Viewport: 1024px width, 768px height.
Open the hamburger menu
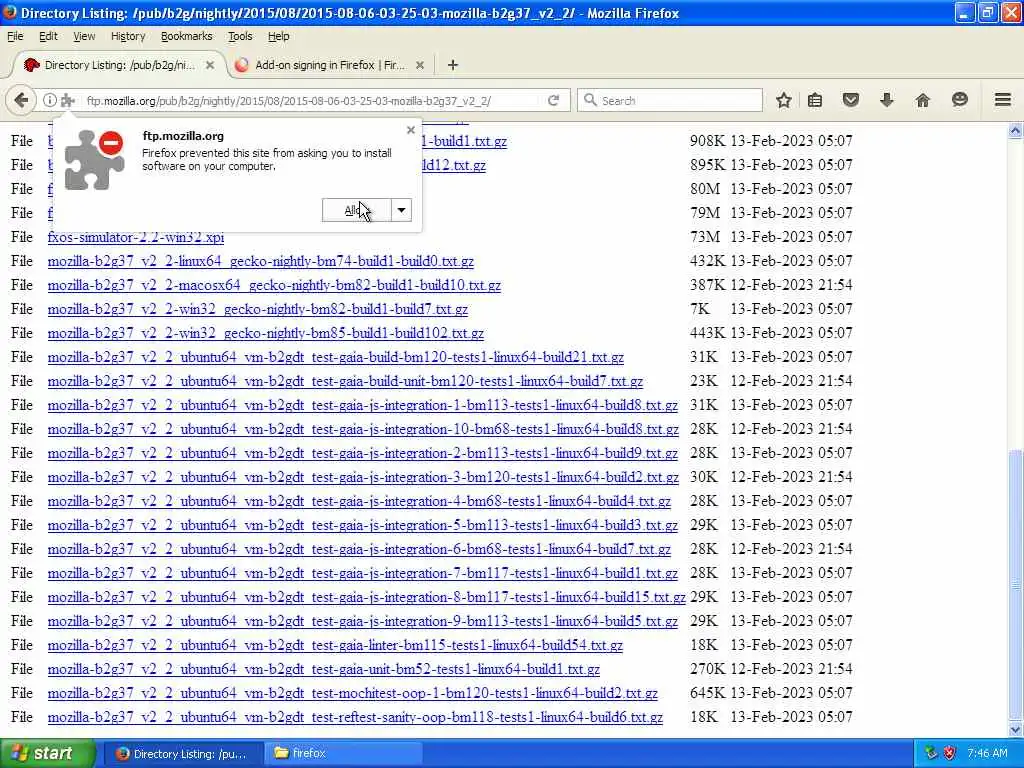coord(1002,100)
